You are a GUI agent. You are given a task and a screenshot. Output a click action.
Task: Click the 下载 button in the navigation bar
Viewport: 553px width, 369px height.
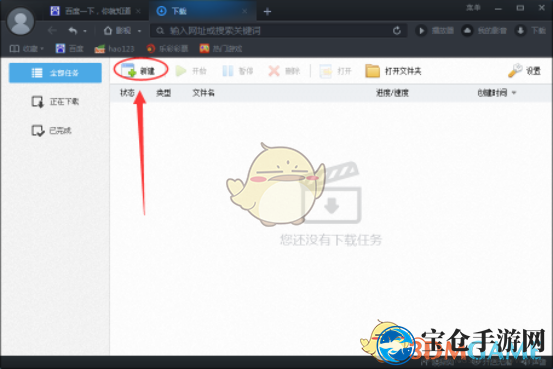[x=530, y=31]
